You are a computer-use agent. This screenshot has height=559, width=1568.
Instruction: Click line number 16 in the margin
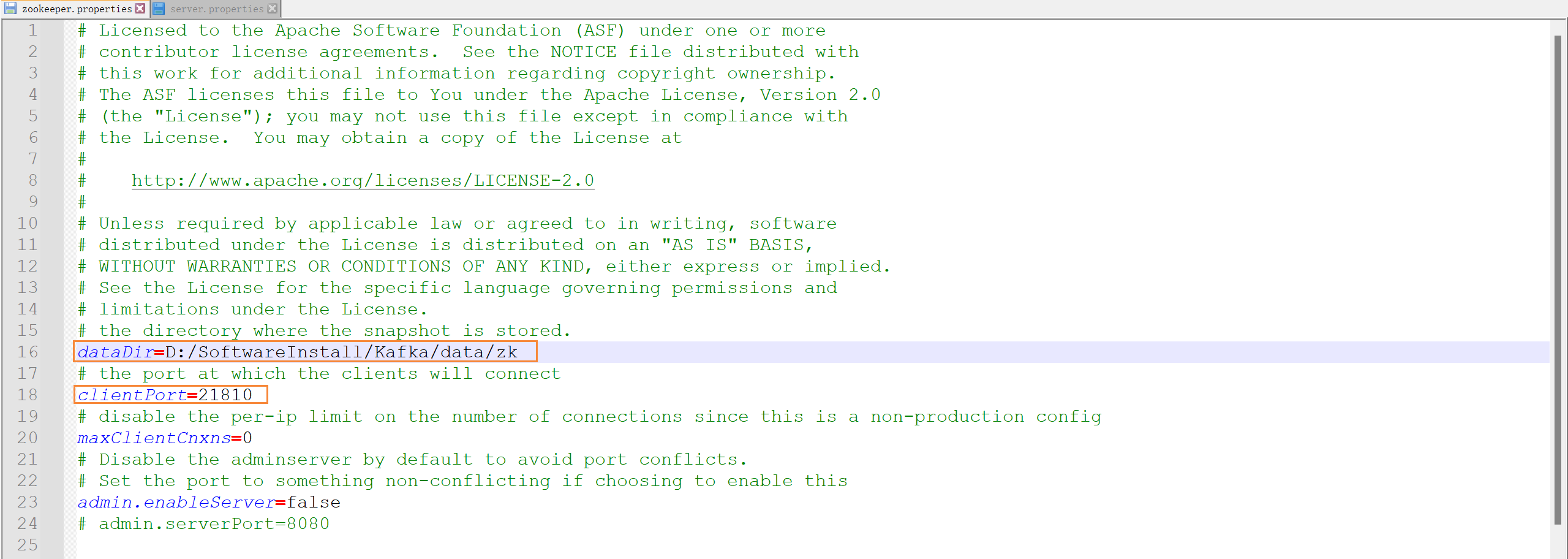coord(28,352)
